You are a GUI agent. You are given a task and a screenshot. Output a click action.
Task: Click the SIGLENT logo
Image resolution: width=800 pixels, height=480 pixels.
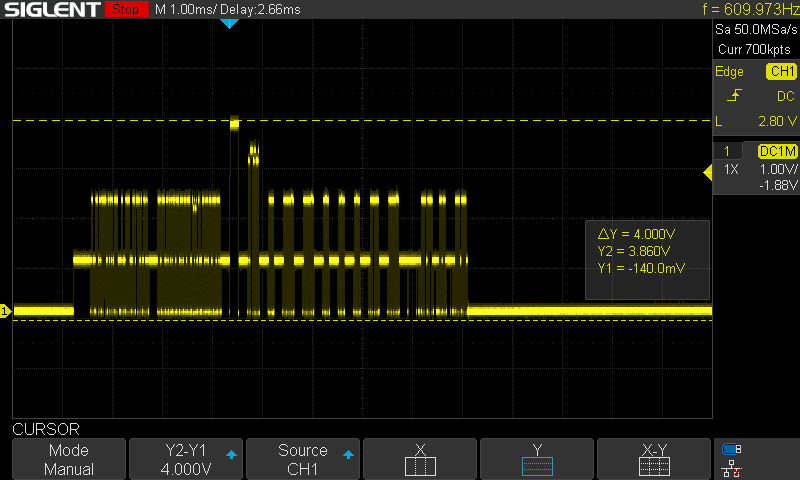coord(52,9)
